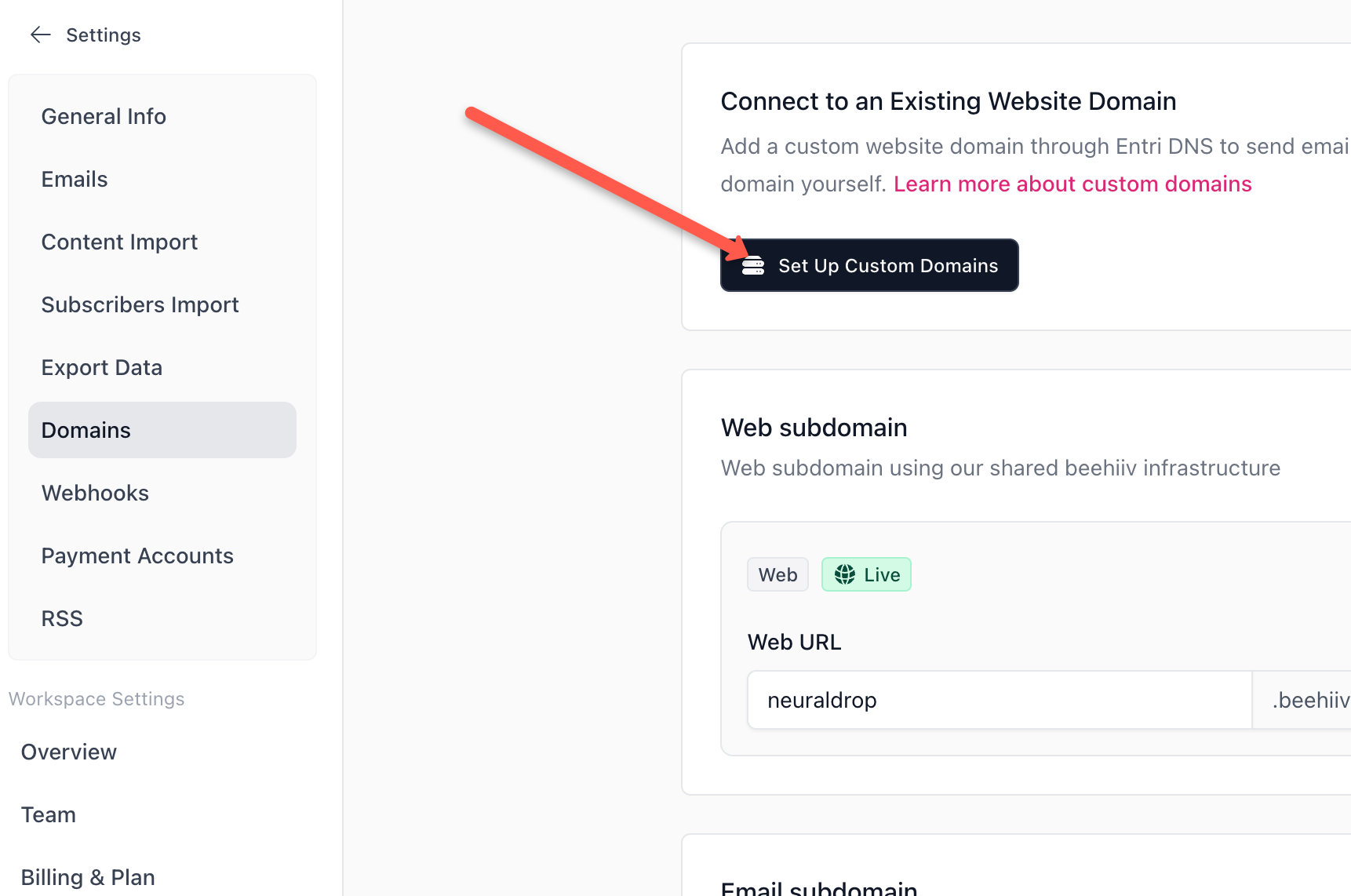Screen dimensions: 1351x896
Task: Select Domains in the settings sidebar
Action: [x=86, y=429]
